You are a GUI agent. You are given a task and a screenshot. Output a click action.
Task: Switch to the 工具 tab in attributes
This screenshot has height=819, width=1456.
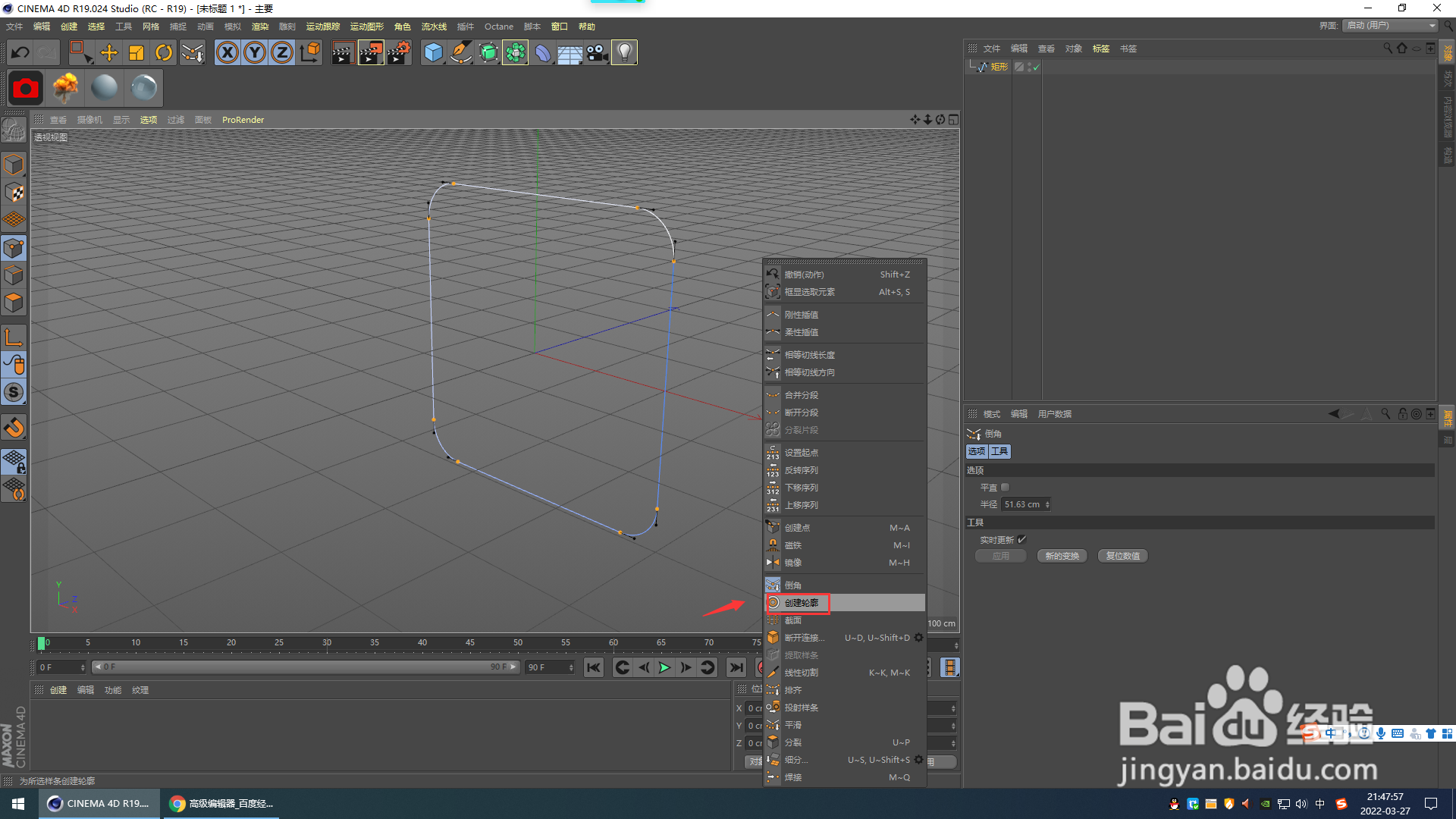coord(999,451)
